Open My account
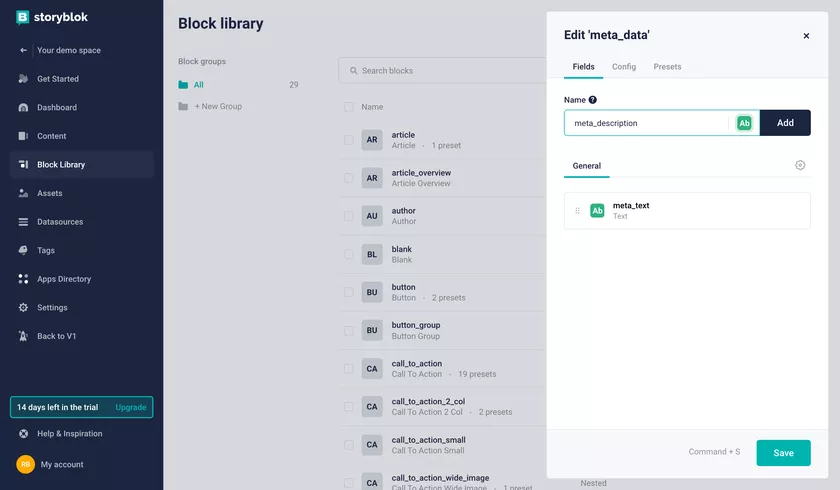The image size is (840, 490). [x=62, y=464]
